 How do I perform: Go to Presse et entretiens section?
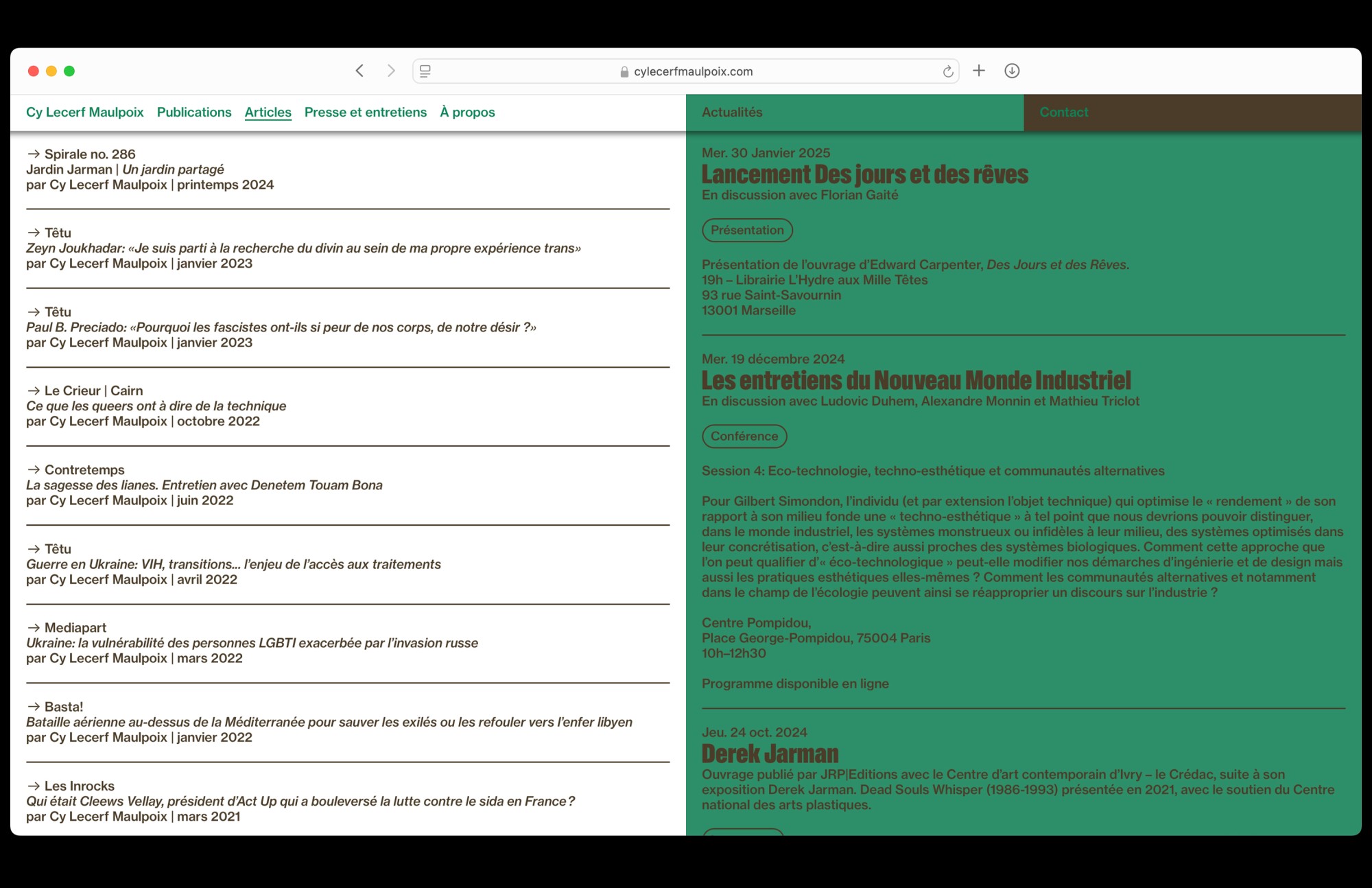(365, 112)
